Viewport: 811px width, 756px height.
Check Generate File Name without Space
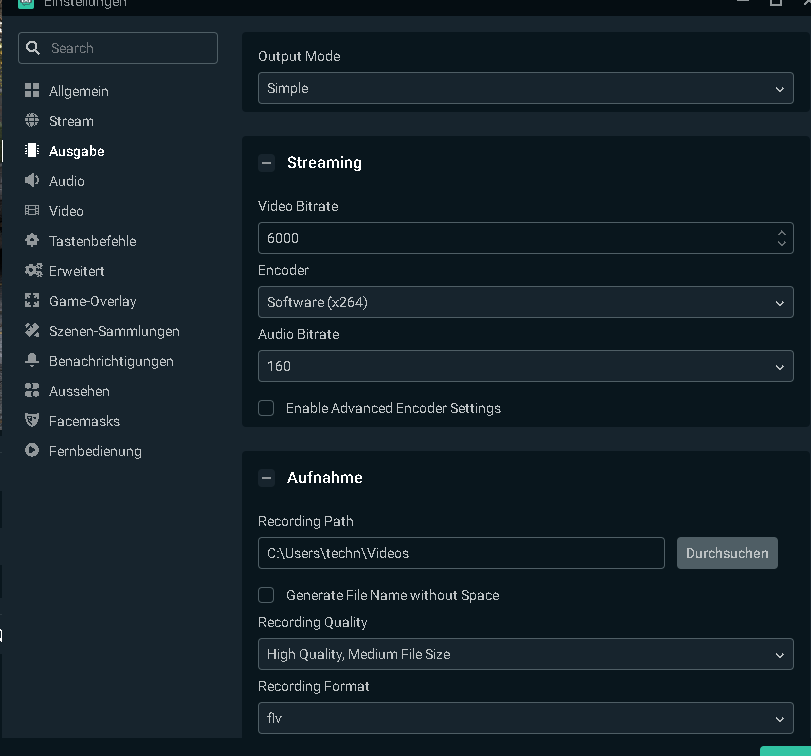[266, 595]
